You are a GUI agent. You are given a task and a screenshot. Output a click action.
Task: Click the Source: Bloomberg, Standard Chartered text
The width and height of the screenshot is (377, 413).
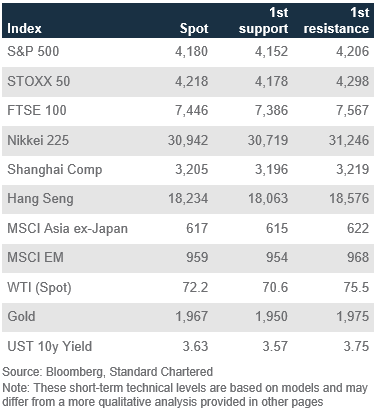107,372
